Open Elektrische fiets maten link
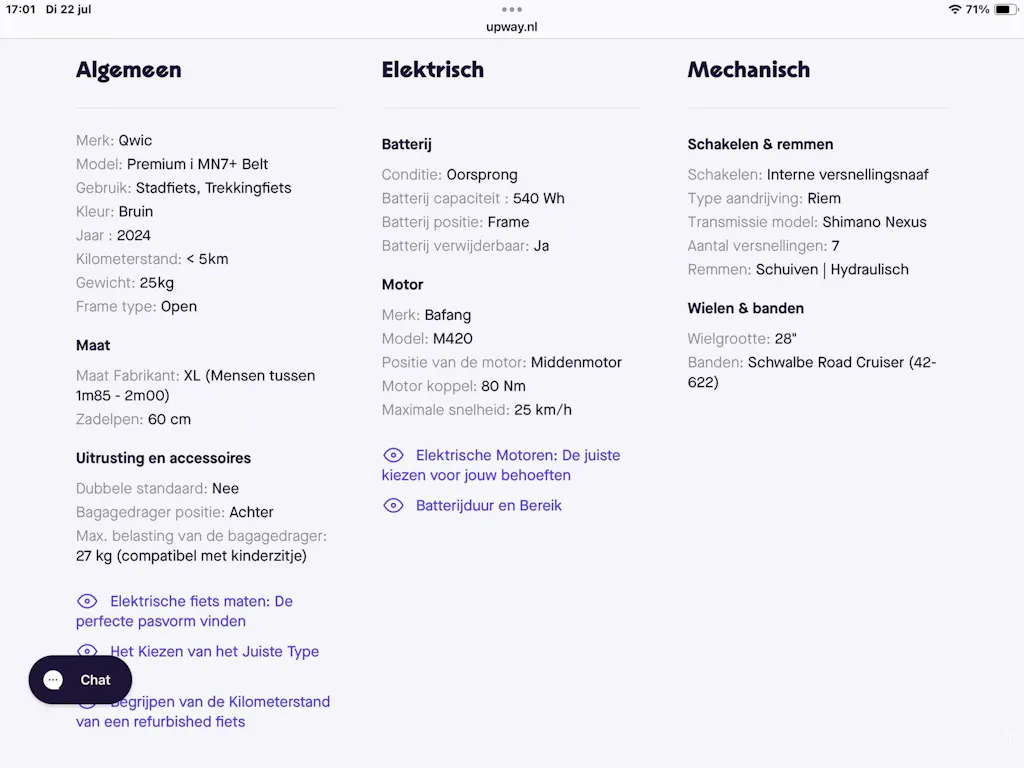Viewport: 1024px width, 768px height. click(x=184, y=611)
